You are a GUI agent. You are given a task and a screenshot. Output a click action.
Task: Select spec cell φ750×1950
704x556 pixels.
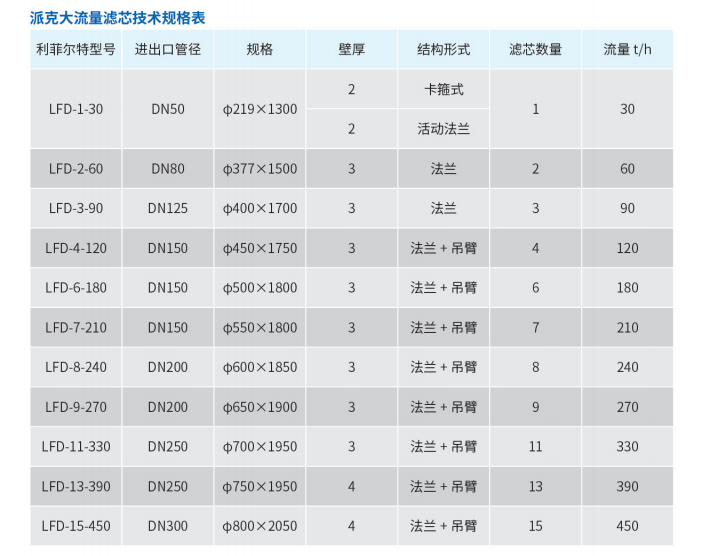pyautogui.click(x=260, y=486)
